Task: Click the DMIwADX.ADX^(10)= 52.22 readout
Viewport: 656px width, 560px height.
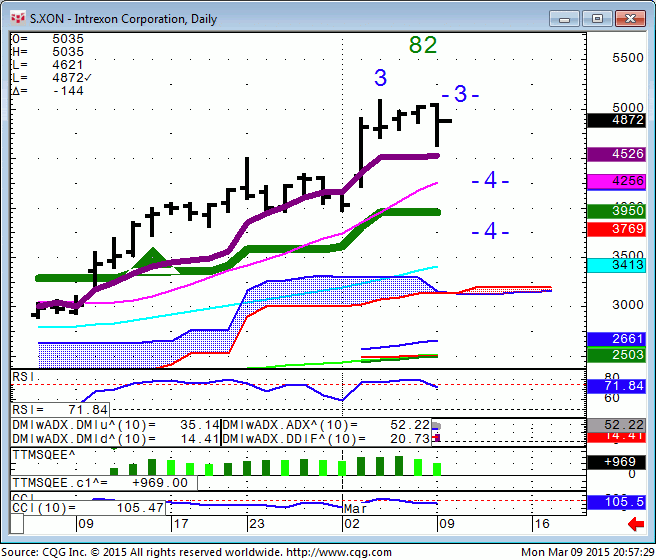Action: 326,425
